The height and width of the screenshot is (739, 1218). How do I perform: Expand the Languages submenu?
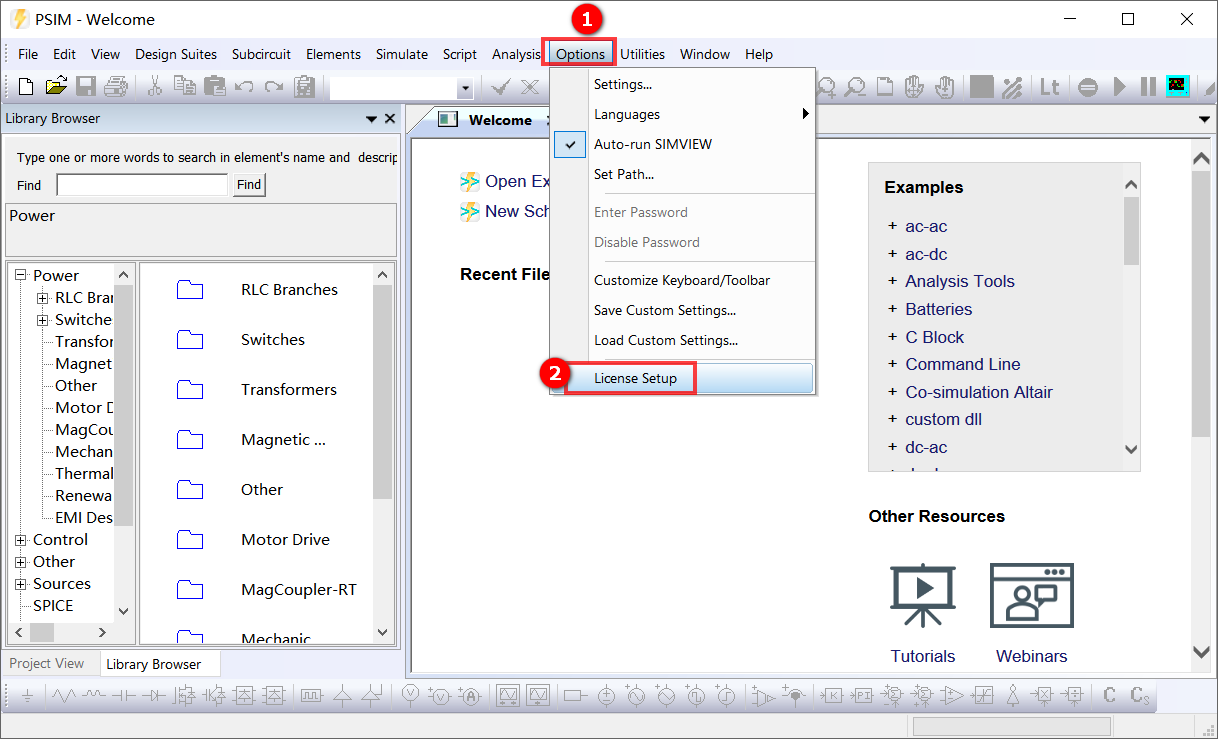(683, 114)
